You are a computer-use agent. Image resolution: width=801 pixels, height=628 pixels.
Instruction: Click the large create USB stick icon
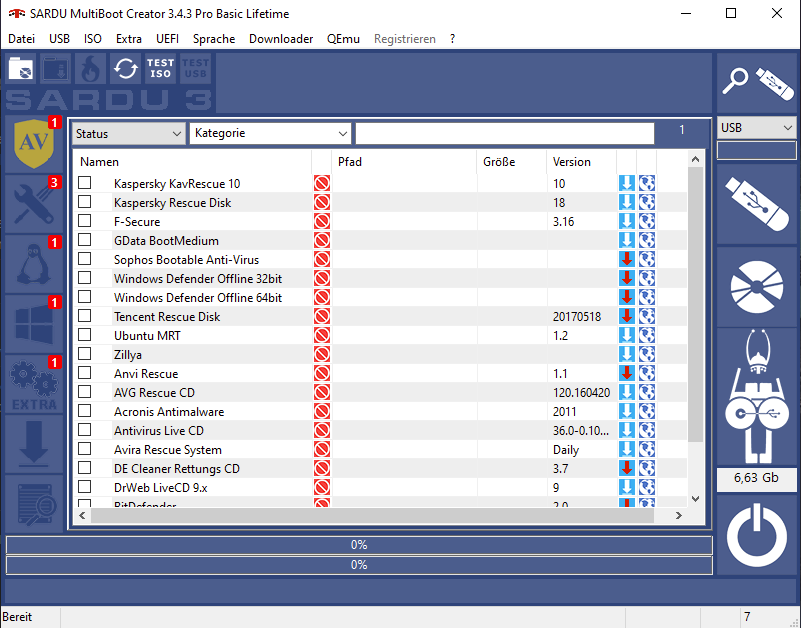coord(757,203)
